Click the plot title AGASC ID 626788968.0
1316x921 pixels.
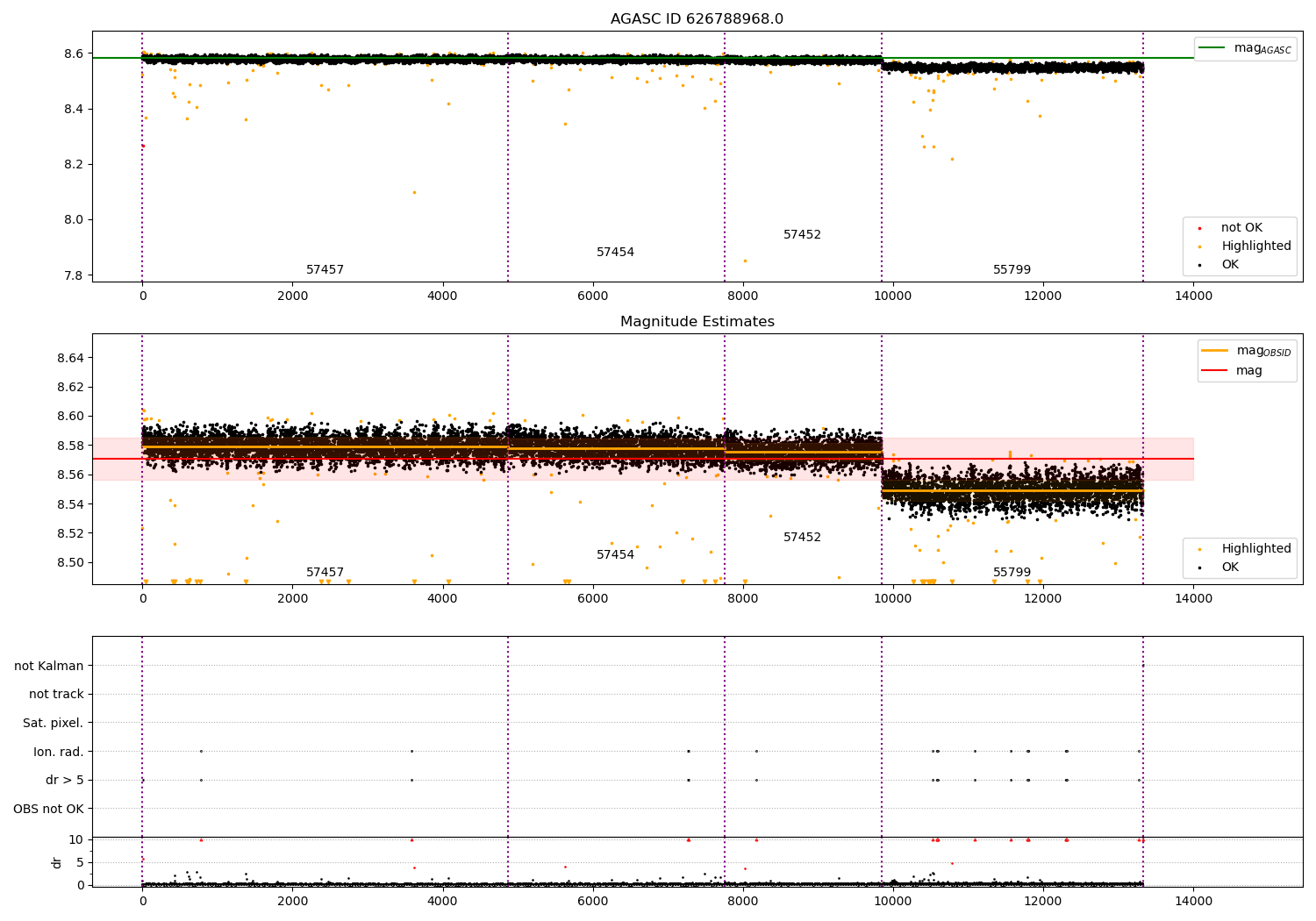pyautogui.click(x=697, y=19)
